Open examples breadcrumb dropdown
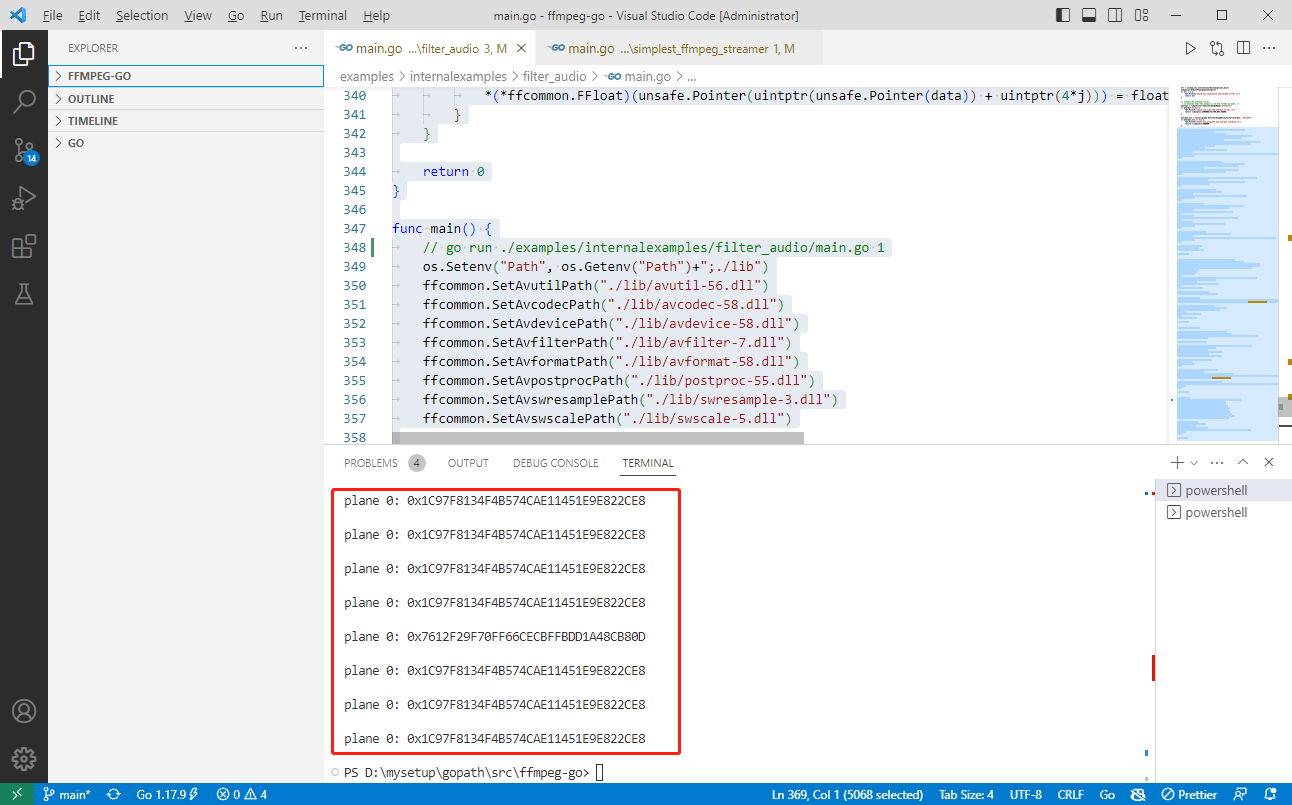The height and width of the screenshot is (805, 1292). point(367,76)
